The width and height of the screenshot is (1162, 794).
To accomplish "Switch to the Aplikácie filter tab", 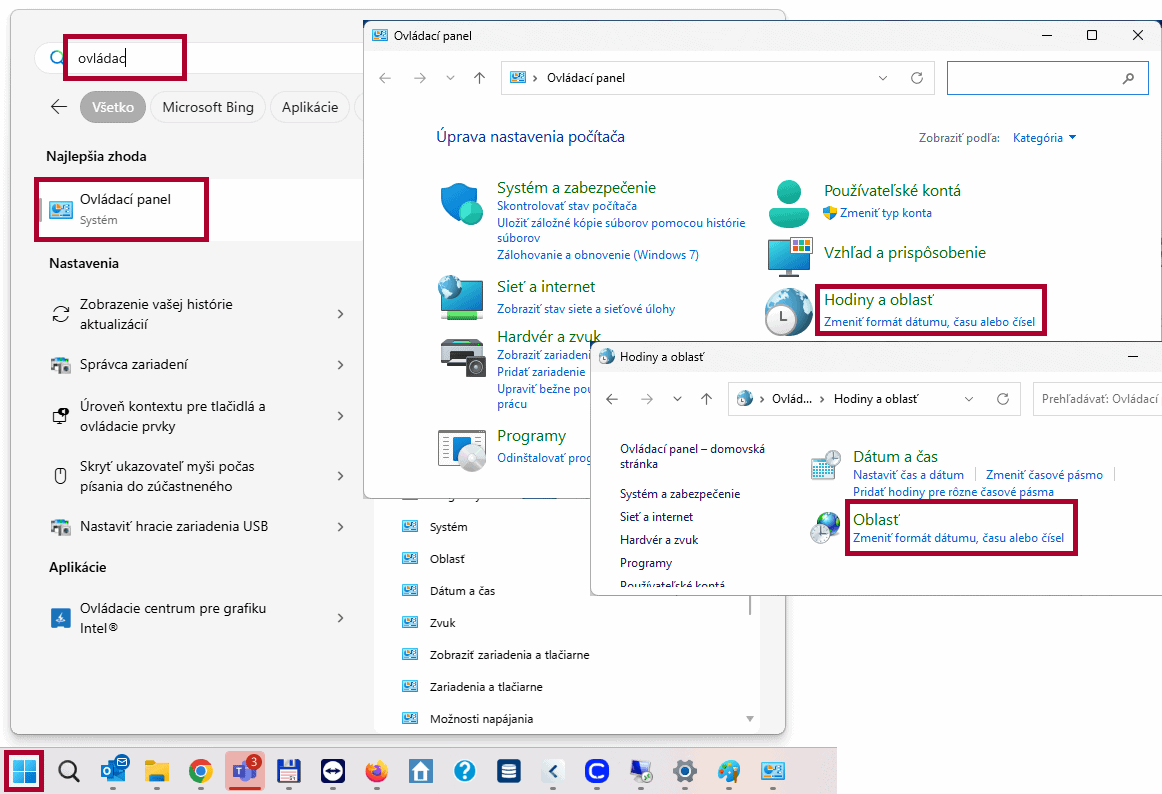I will click(x=310, y=108).
